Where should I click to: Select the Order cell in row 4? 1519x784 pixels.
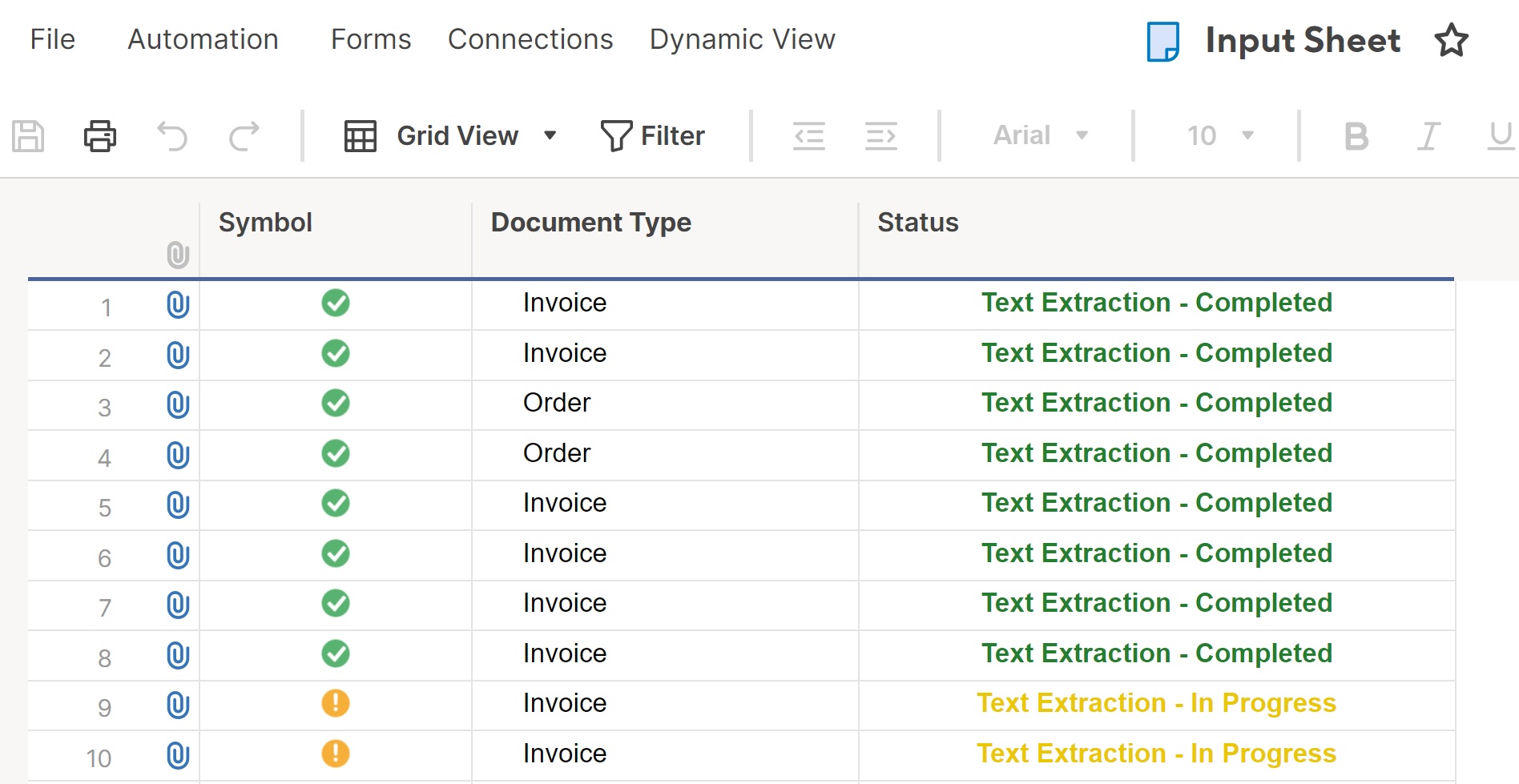(665, 455)
